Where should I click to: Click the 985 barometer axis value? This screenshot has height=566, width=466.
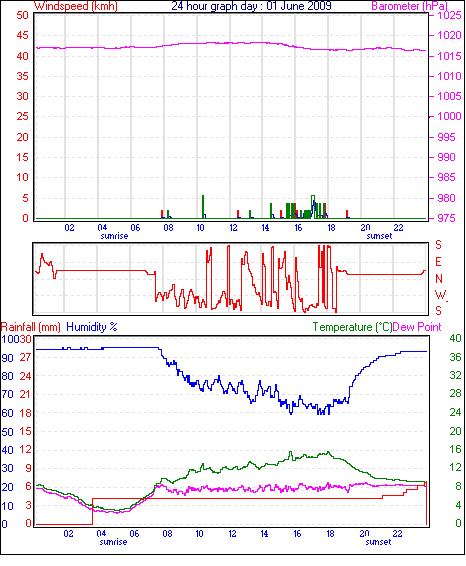pos(447,177)
